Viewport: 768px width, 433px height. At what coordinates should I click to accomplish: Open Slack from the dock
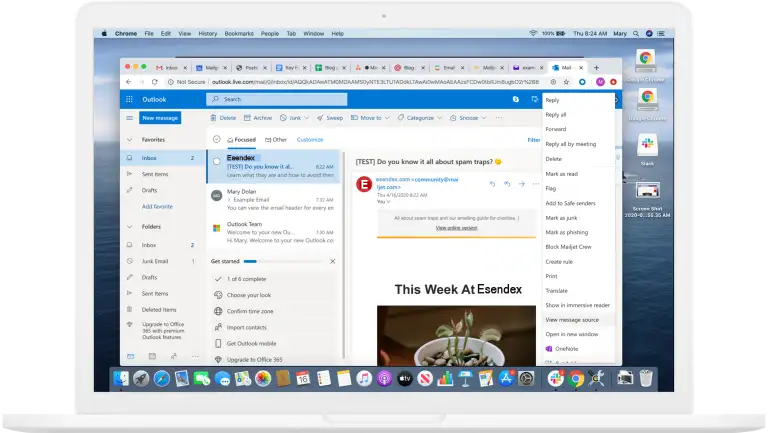pos(555,379)
